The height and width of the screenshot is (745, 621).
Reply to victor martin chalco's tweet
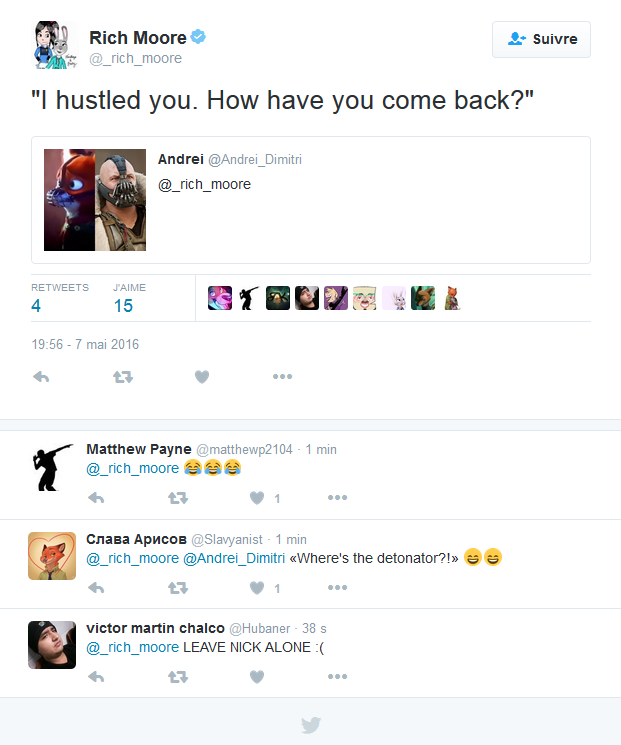tap(96, 677)
